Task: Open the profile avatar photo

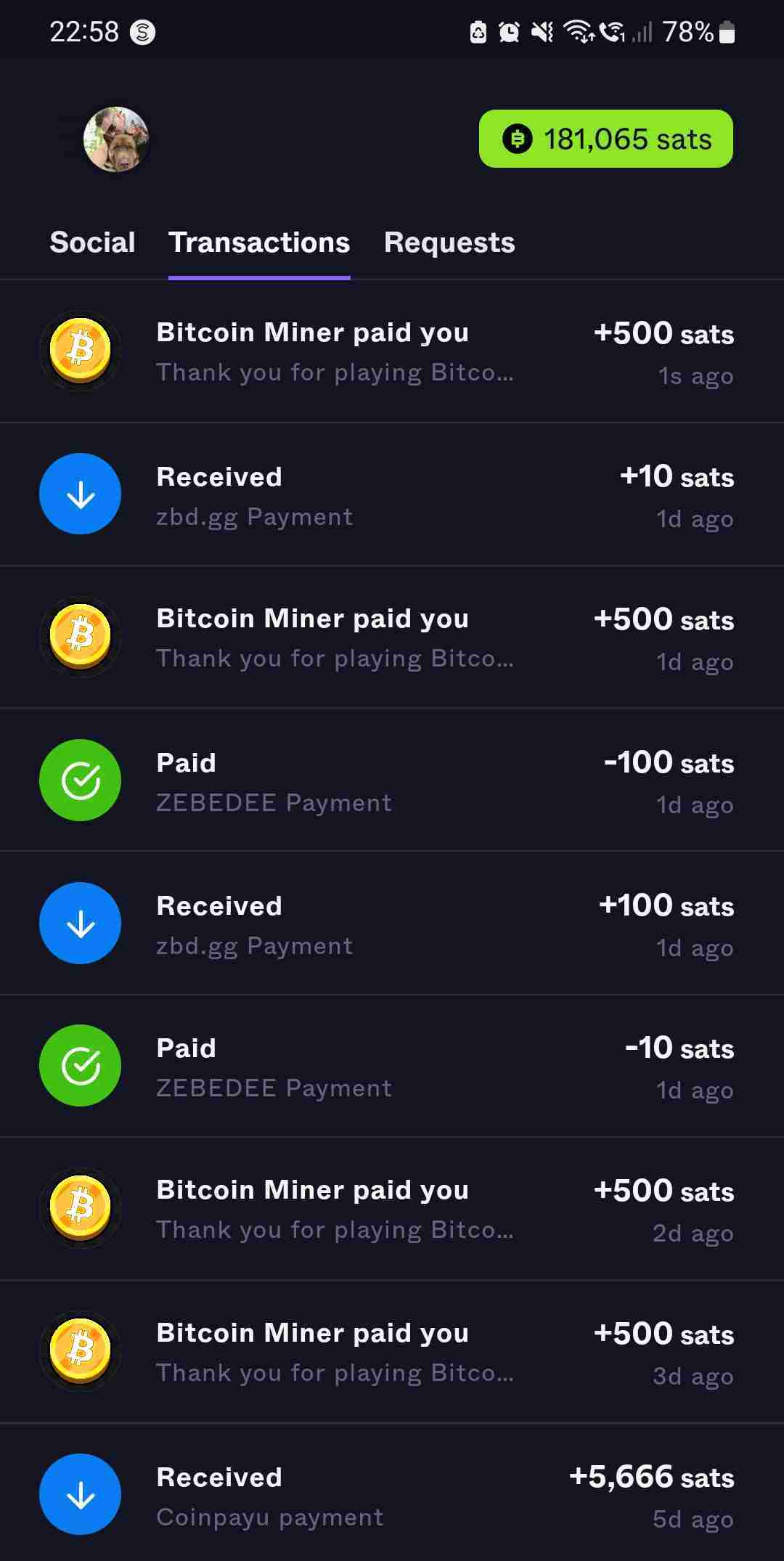Action: pos(116,139)
